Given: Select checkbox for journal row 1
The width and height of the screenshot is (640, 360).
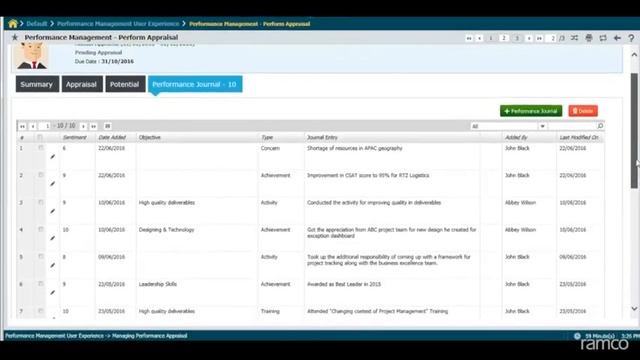Looking at the screenshot, I should (x=41, y=148).
